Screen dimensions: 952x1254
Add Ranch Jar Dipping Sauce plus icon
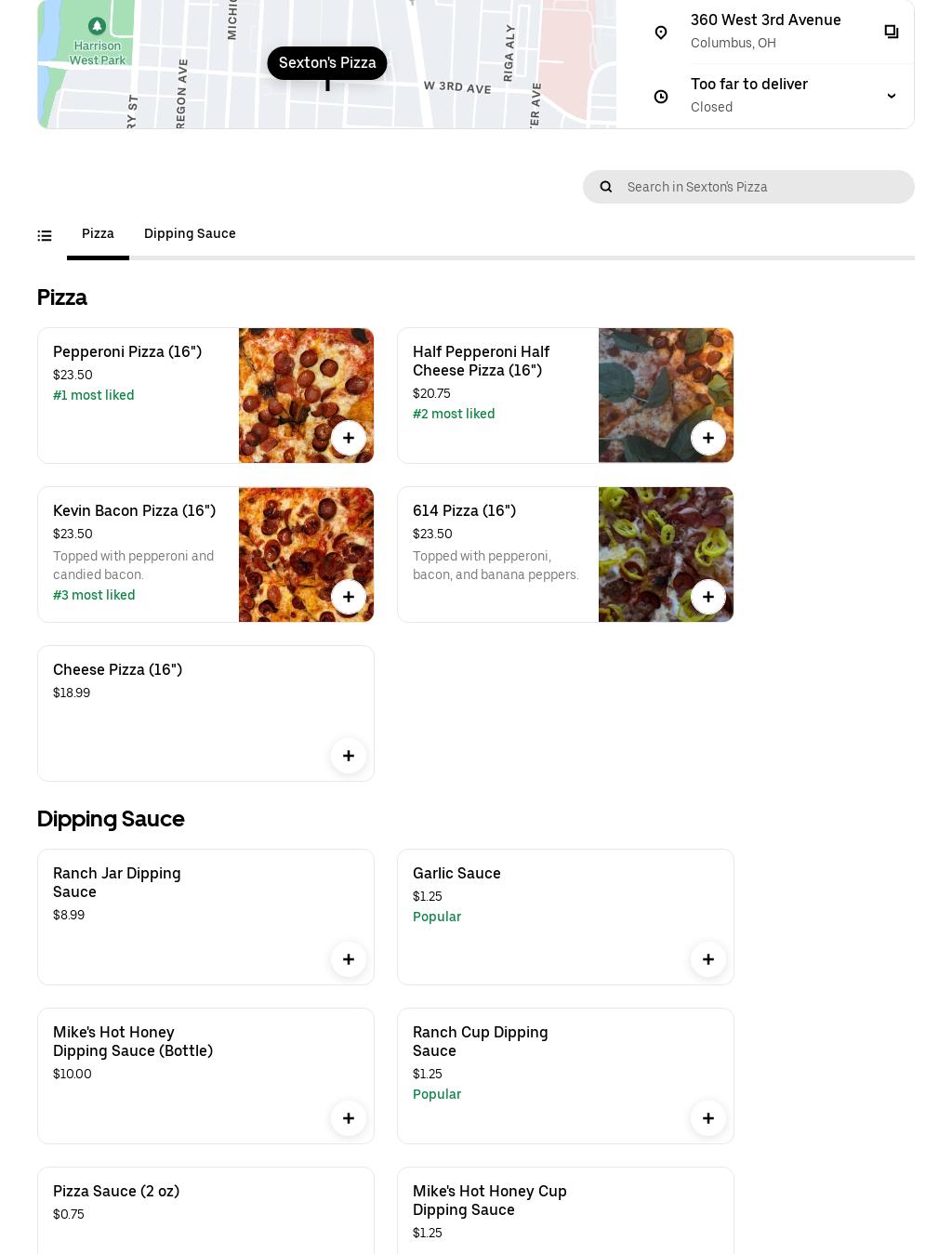pos(349,959)
